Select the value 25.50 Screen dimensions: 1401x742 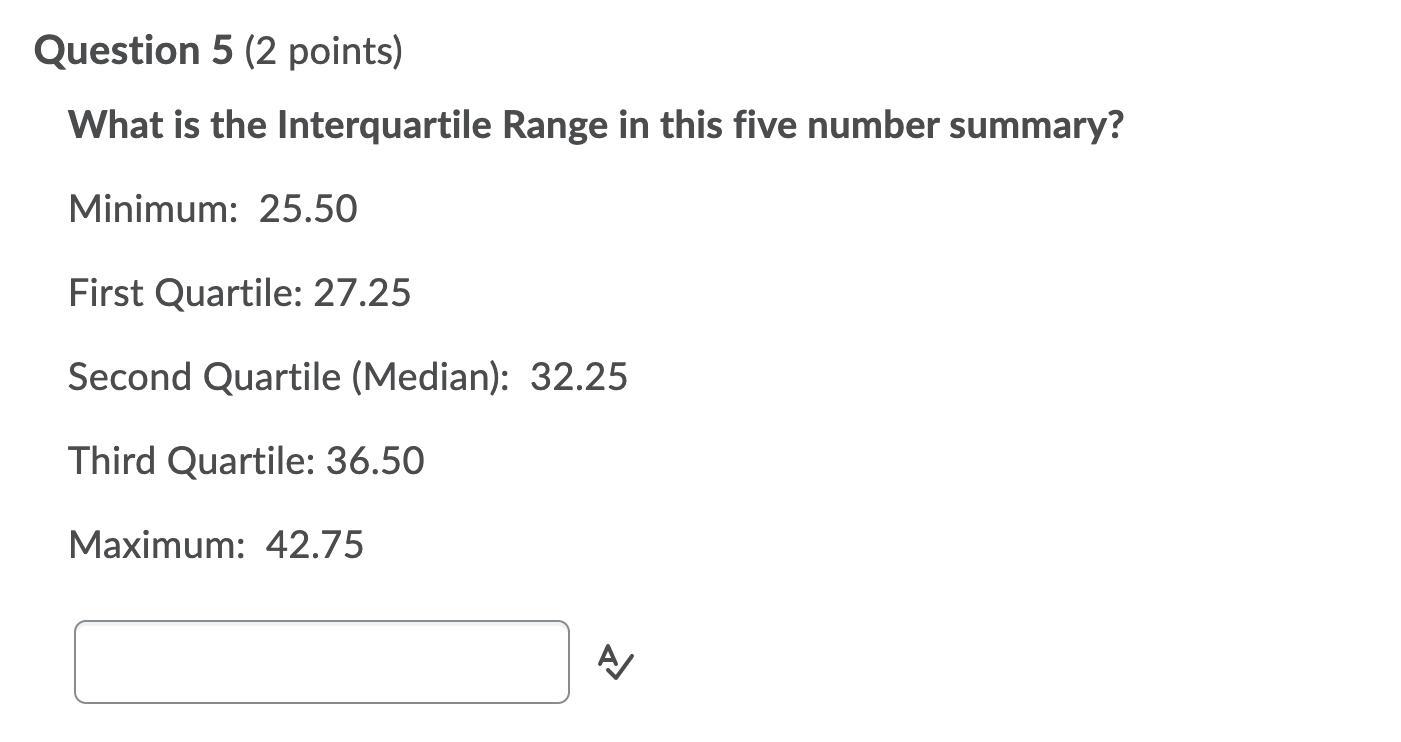pyautogui.click(x=308, y=209)
